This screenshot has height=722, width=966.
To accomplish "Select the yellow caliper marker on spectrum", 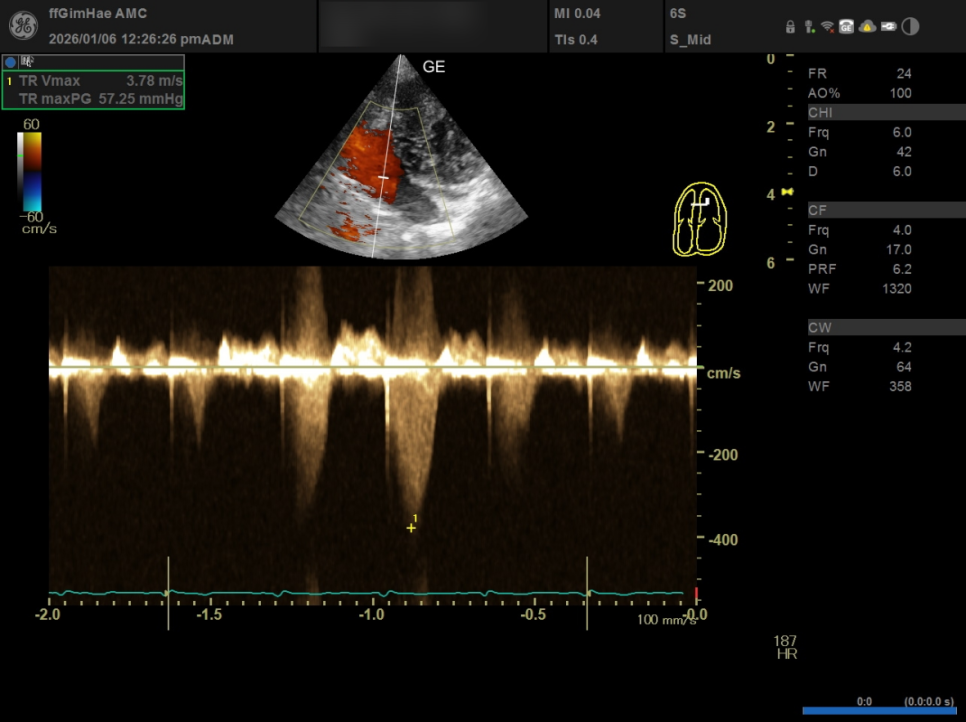I will coord(411,527).
